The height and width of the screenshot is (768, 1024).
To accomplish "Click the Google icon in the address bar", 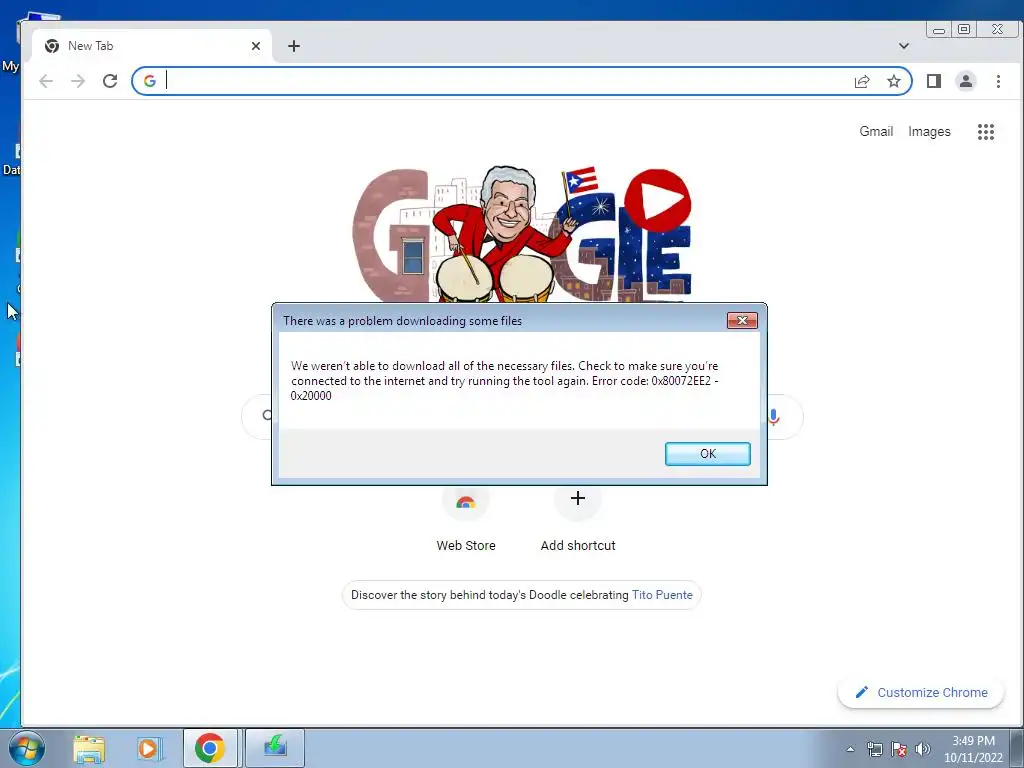I will tap(150, 81).
